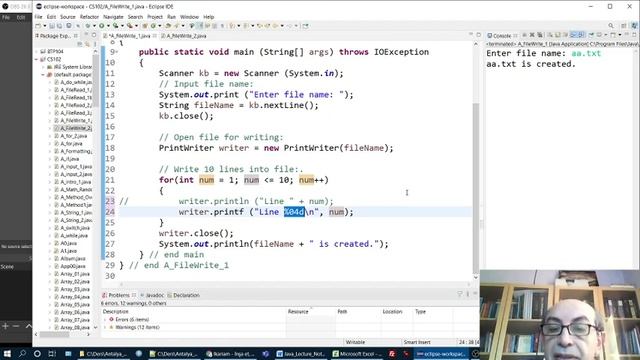The width and height of the screenshot is (640, 360).
Task: Click the New Java Class icon
Action: pyautogui.click(x=153, y=26)
